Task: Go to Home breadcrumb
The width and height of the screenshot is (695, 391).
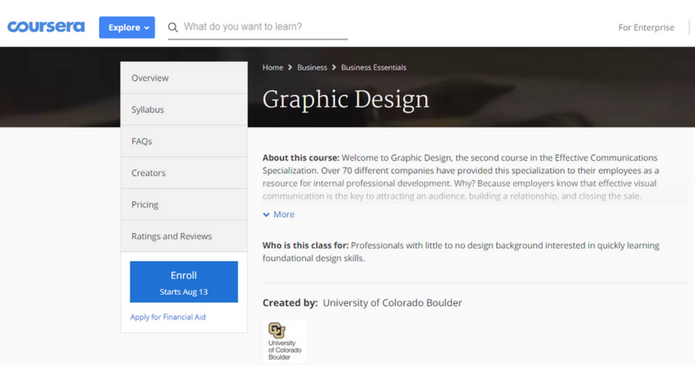Action: point(273,67)
